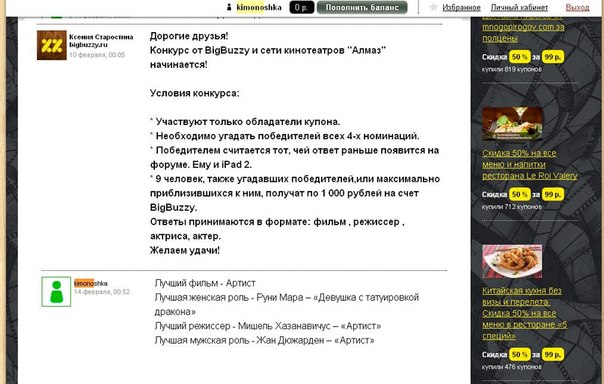This screenshot has height=384, width=604.
Task: Click the line Лучший фильм - Артист
Action: [205, 283]
